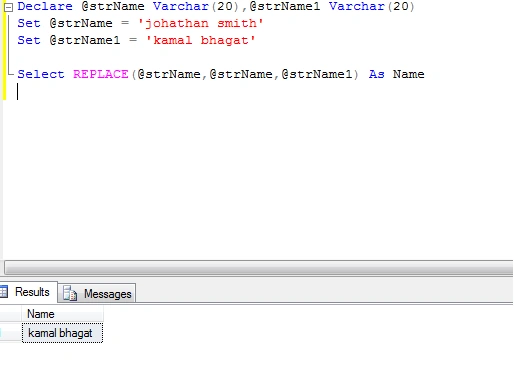Click the row header of the result row
This screenshot has height=366, width=514.
point(11,333)
